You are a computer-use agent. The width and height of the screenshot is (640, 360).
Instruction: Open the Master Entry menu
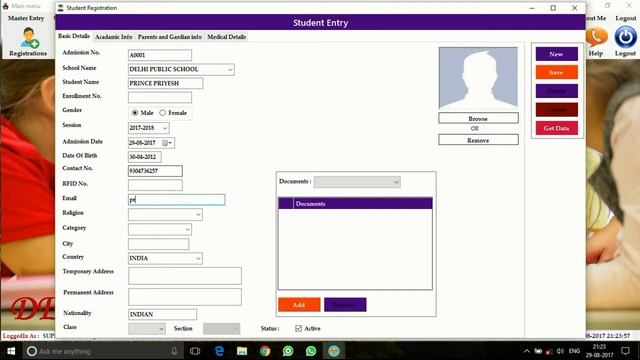point(26,18)
